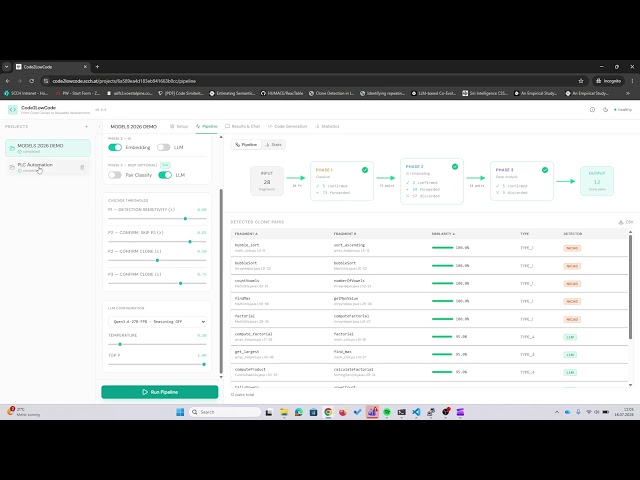Open the Chrome three-dot menu

tap(632, 81)
